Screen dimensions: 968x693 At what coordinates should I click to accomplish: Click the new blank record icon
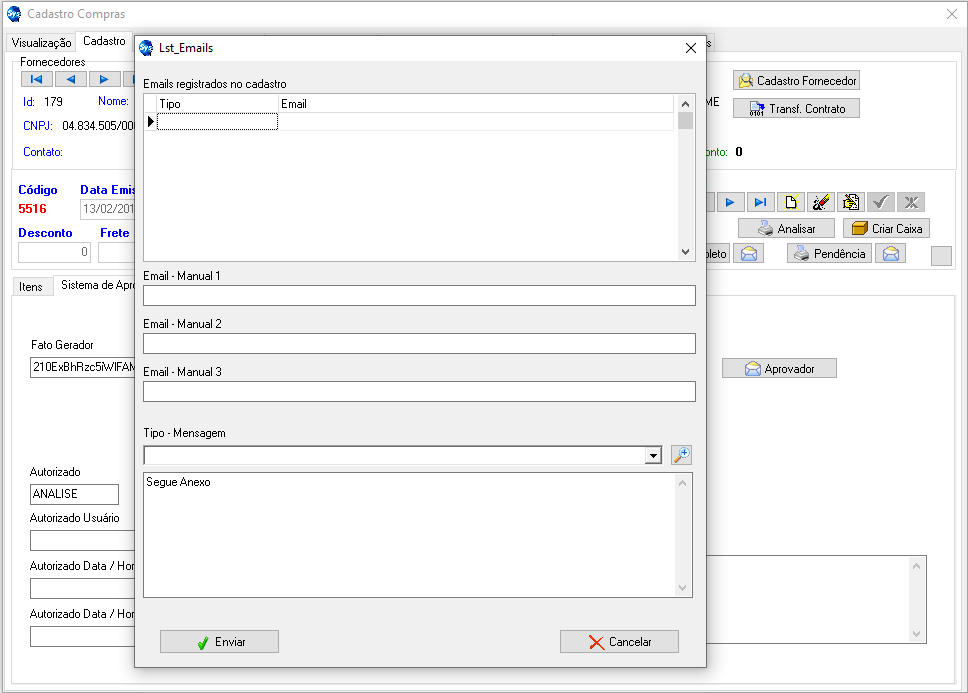791,202
